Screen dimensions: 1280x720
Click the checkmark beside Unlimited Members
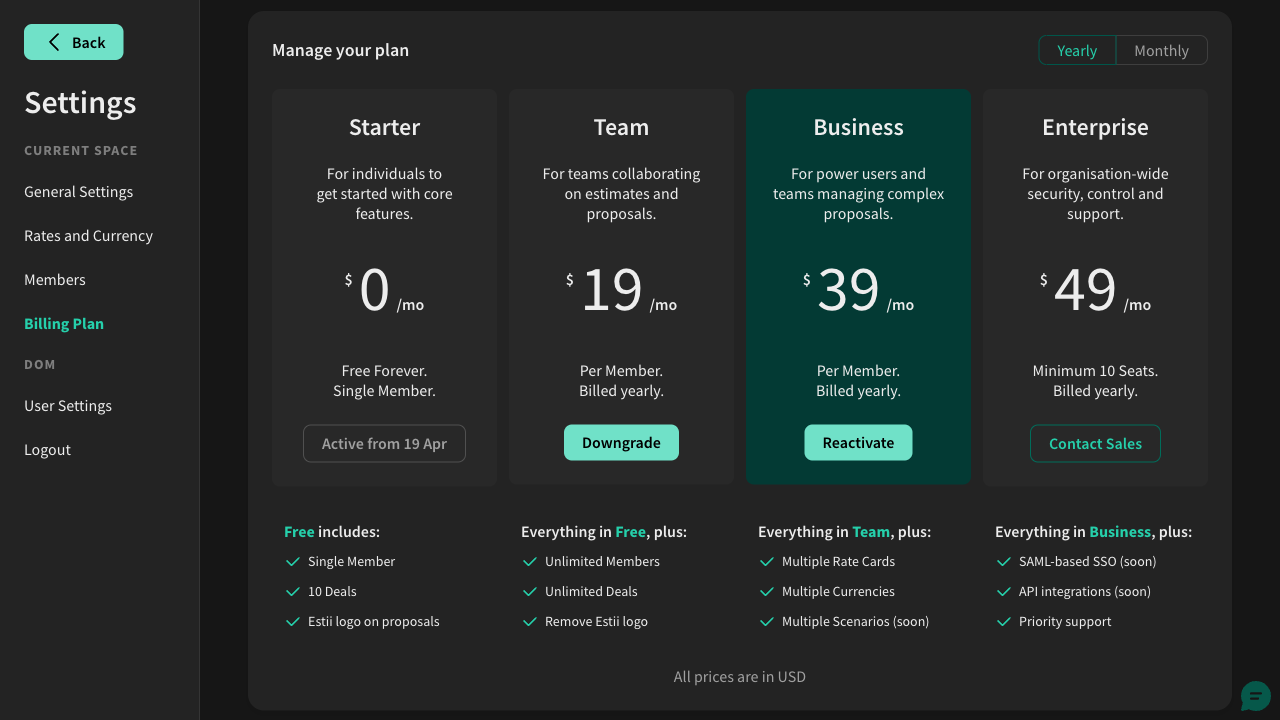coord(530,562)
